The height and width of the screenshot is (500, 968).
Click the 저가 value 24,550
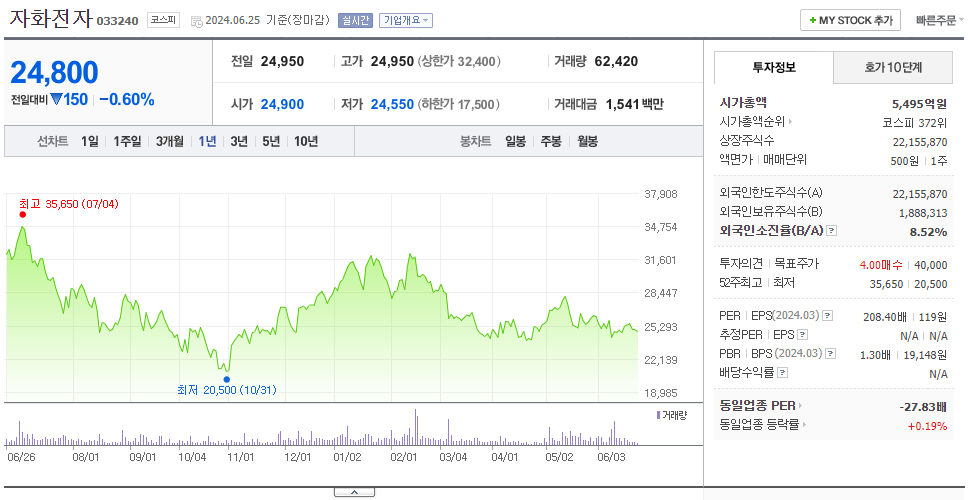click(x=392, y=105)
